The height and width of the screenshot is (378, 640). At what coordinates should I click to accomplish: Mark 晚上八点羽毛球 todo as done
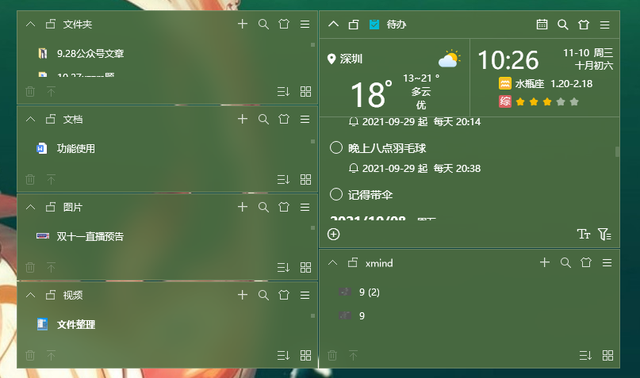pos(336,148)
